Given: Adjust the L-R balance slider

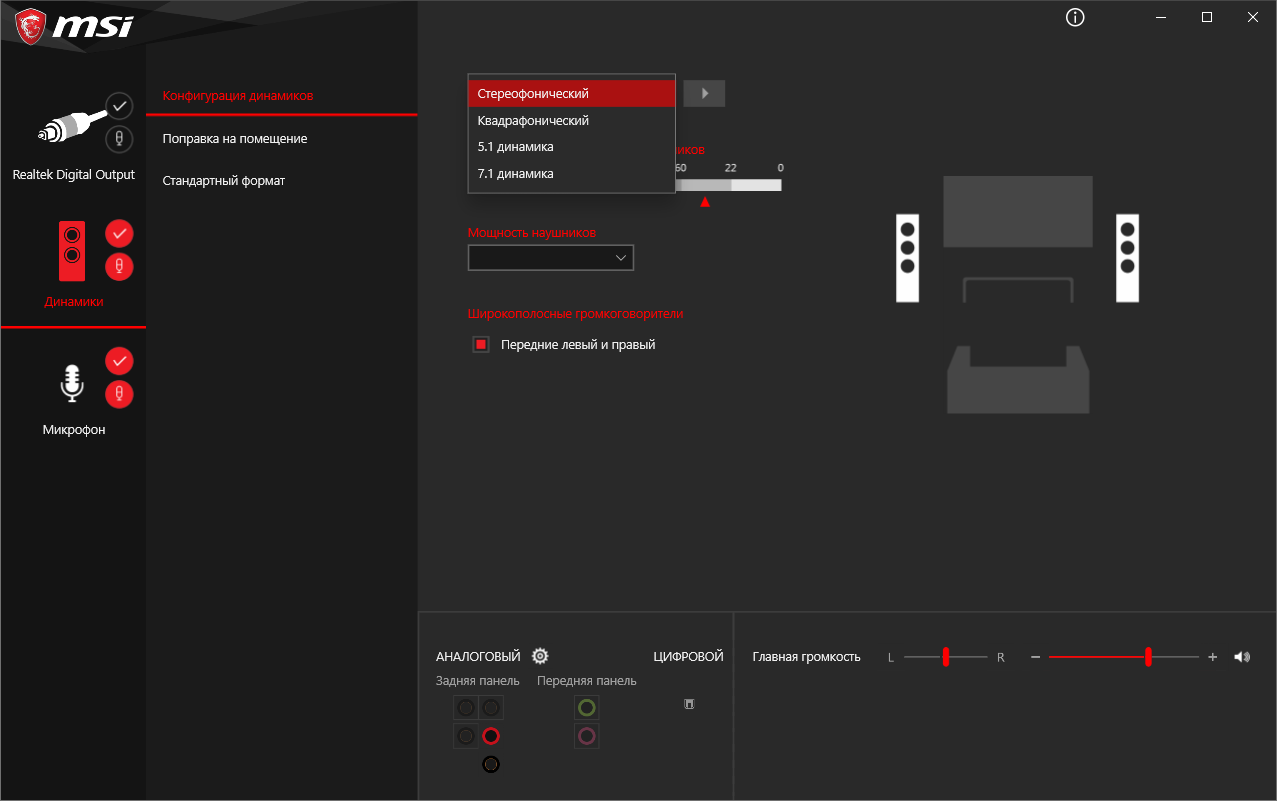Looking at the screenshot, I should coord(946,657).
